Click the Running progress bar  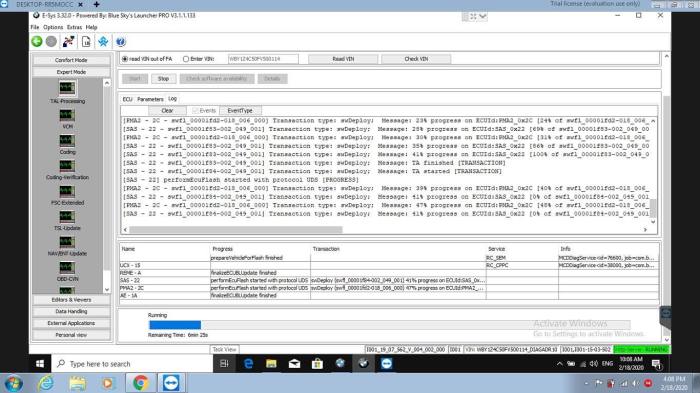click(x=389, y=325)
